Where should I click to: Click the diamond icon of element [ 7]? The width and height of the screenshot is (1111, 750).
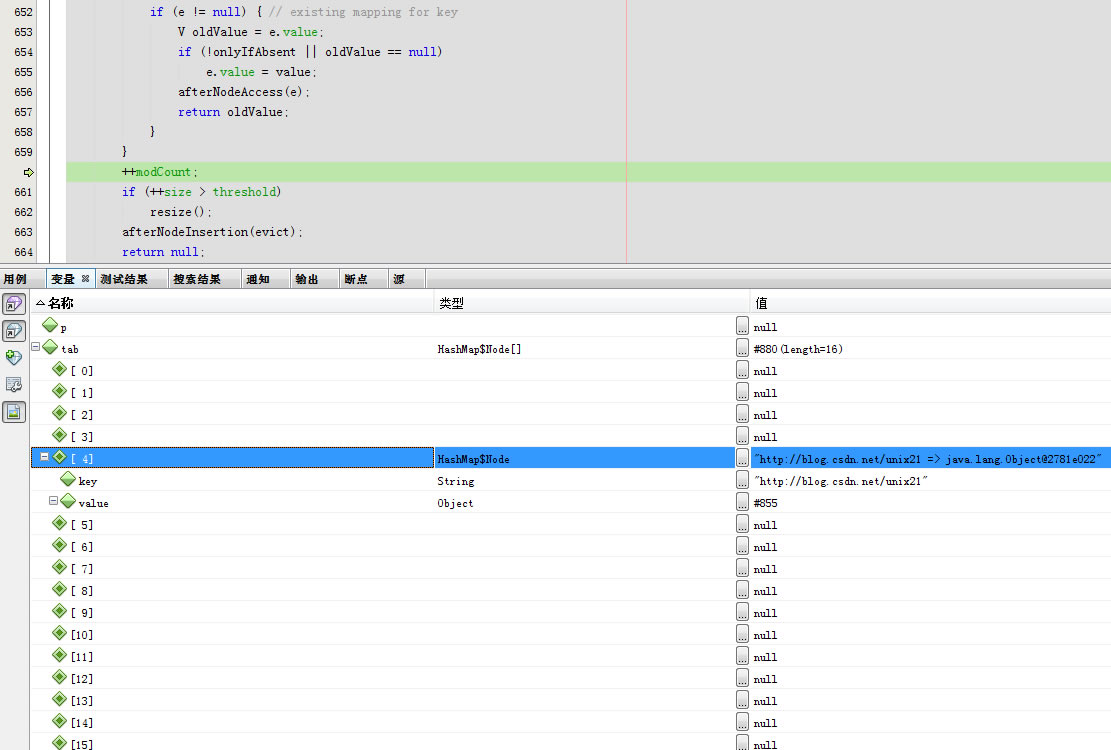click(x=60, y=567)
